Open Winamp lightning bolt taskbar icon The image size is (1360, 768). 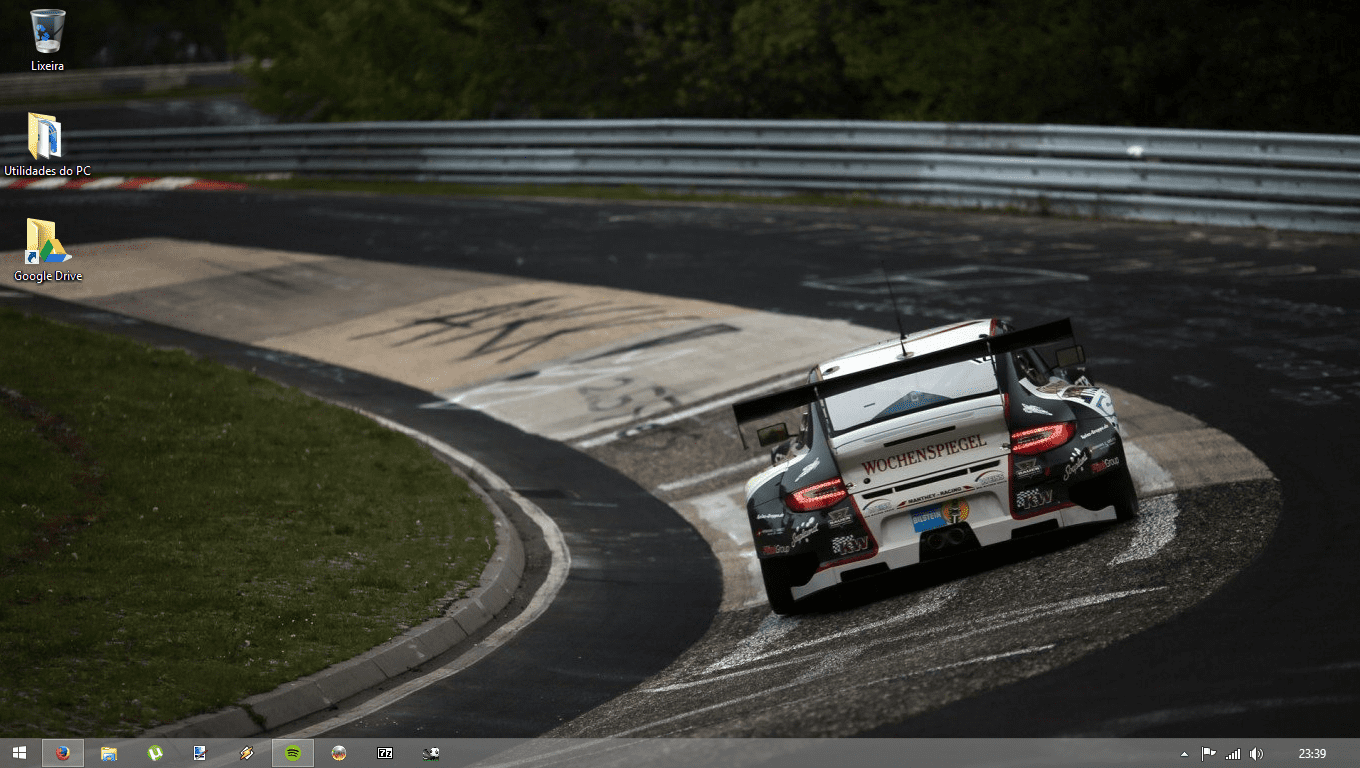click(246, 753)
